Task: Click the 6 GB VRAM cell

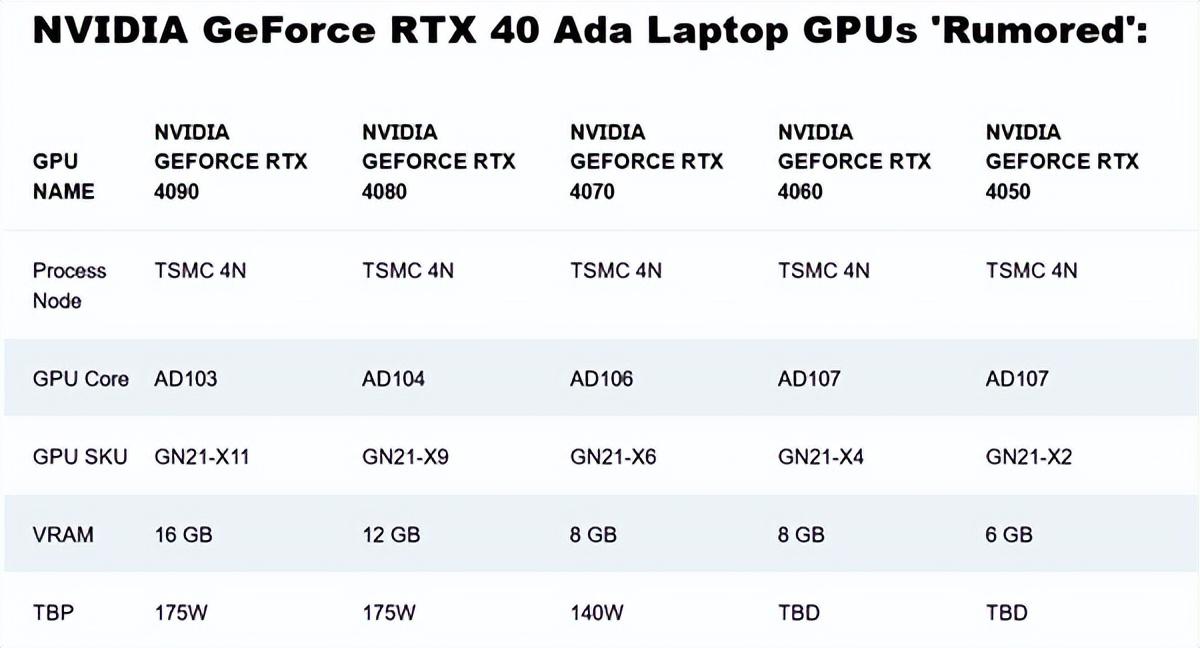Action: 1009,535
